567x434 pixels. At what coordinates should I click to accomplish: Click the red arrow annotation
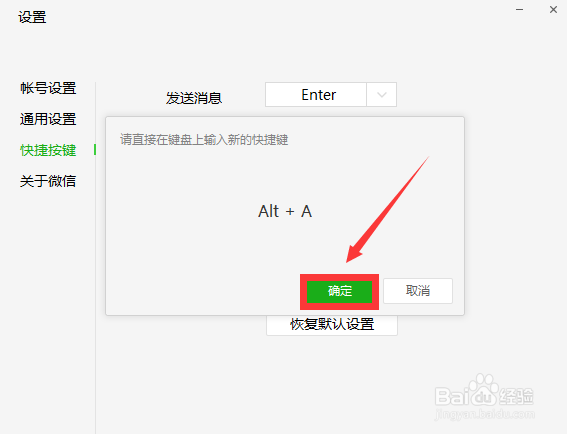click(387, 210)
